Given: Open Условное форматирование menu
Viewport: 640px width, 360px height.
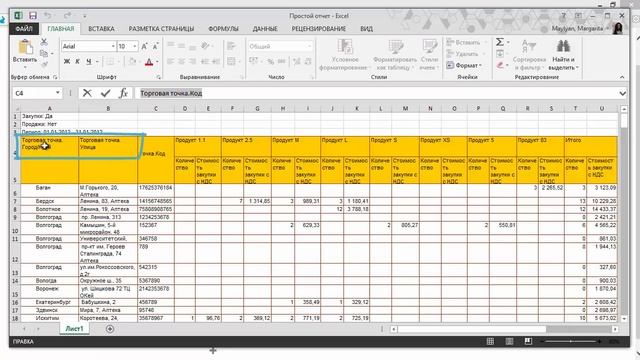Looking at the screenshot, I should [x=345, y=55].
